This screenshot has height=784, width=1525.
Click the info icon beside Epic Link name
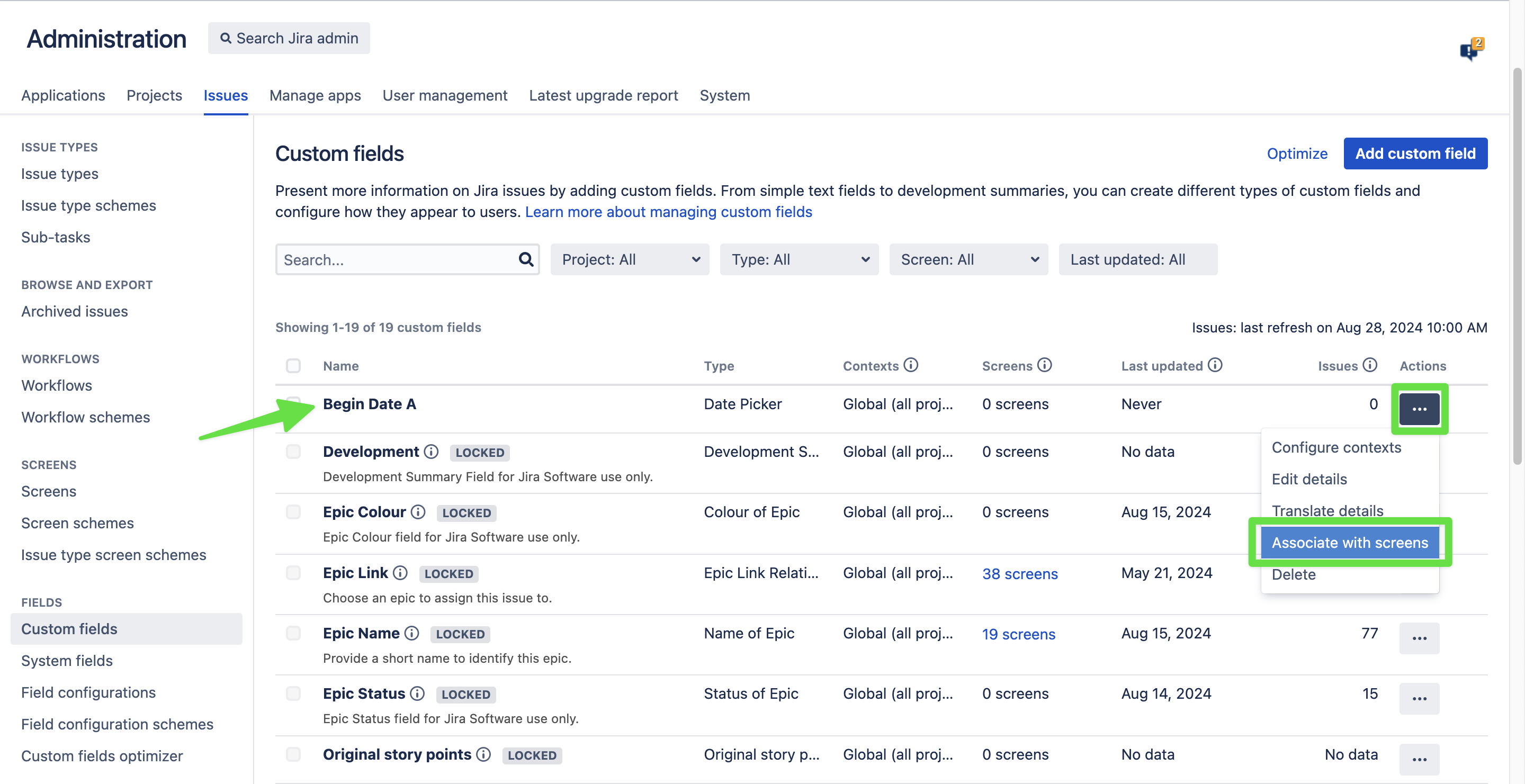tap(400, 573)
